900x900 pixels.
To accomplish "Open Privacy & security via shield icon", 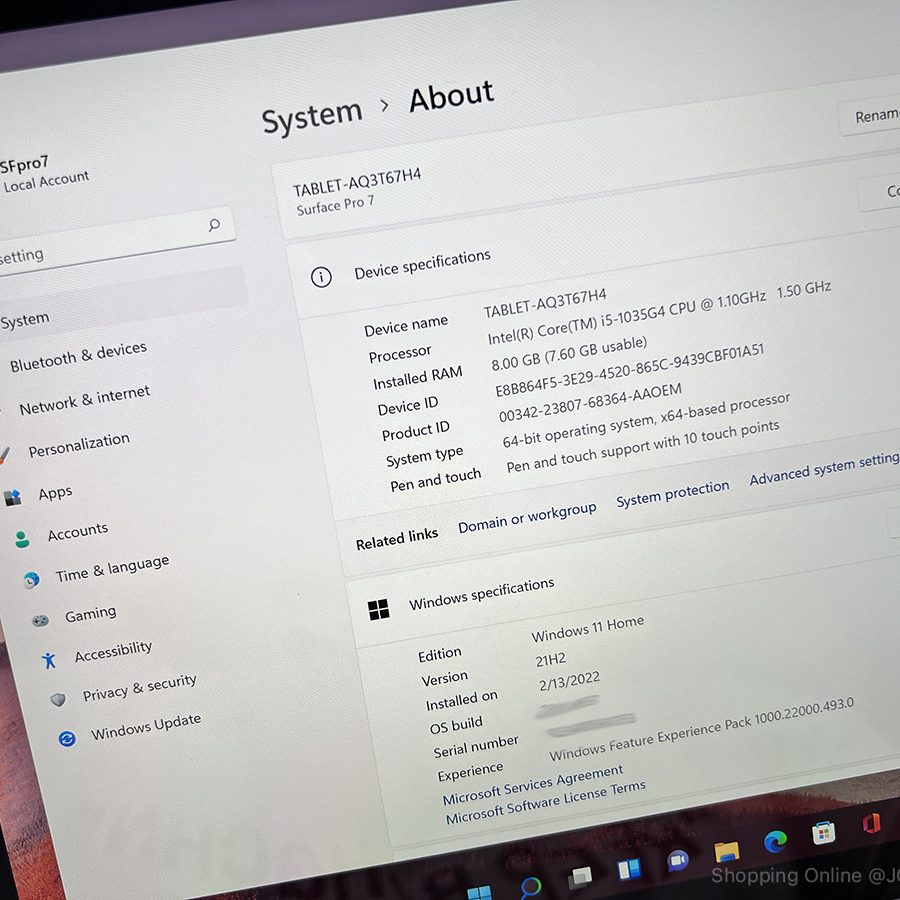I will click(x=58, y=699).
